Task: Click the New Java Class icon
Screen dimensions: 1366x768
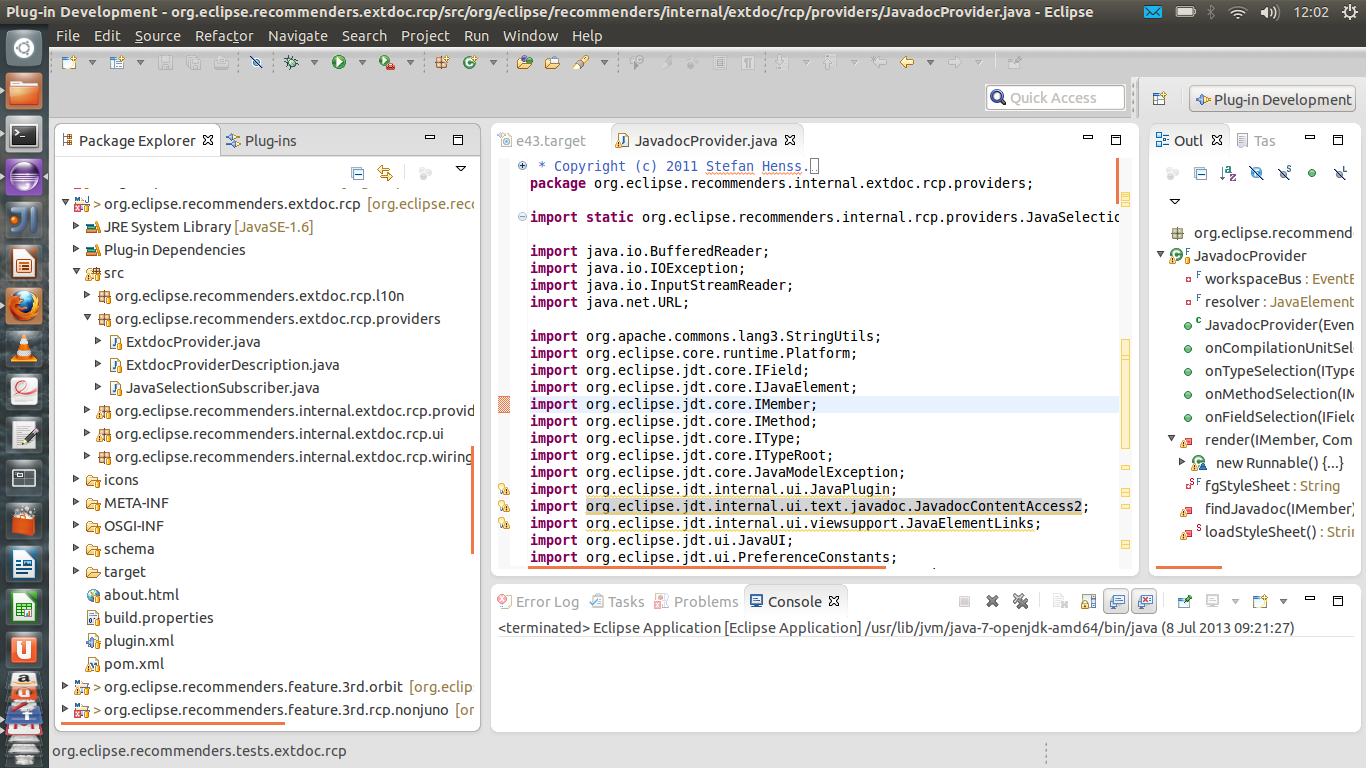Action: point(470,62)
